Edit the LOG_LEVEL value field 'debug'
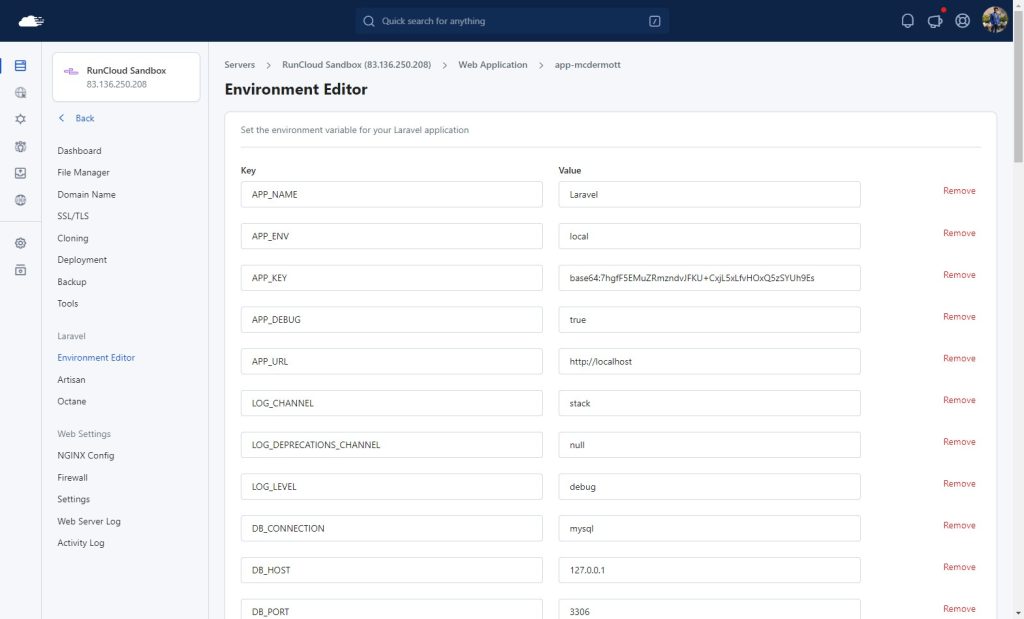Image resolution: width=1024 pixels, height=619 pixels. coord(709,487)
